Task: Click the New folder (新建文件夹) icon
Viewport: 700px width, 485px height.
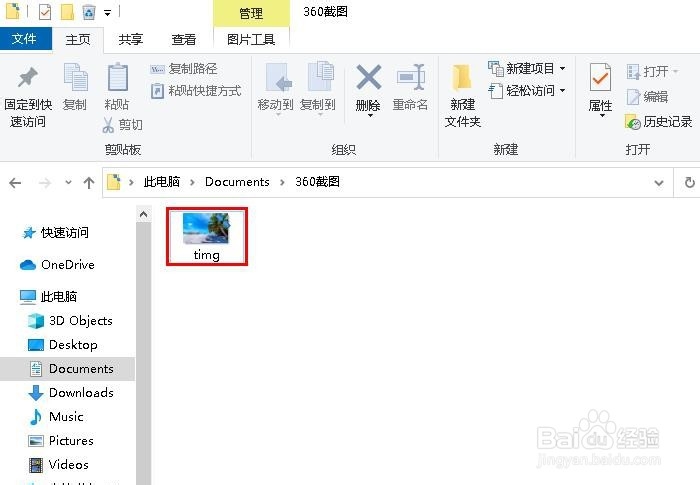Action: (x=462, y=78)
